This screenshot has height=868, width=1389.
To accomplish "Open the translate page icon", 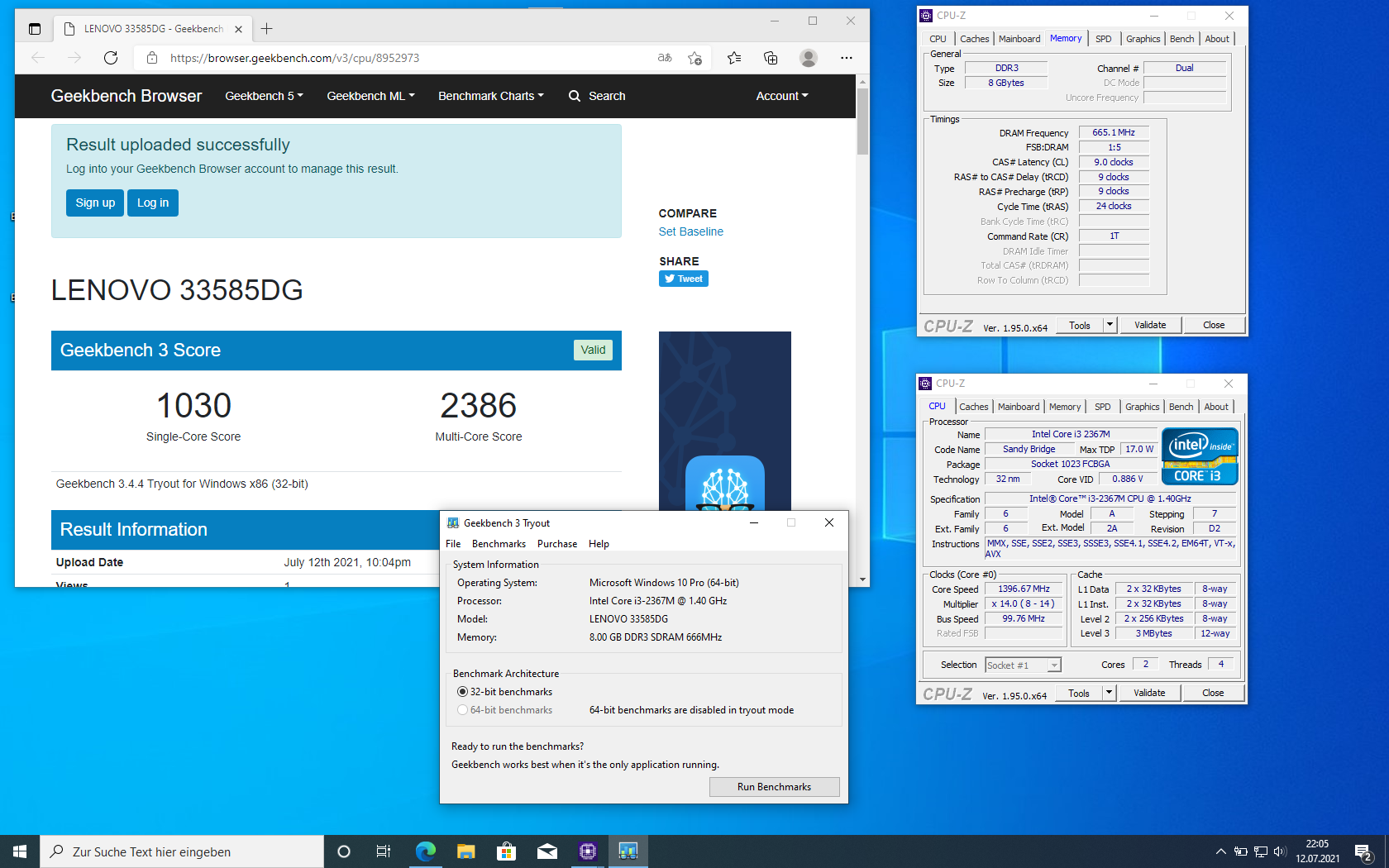I will tap(665, 58).
